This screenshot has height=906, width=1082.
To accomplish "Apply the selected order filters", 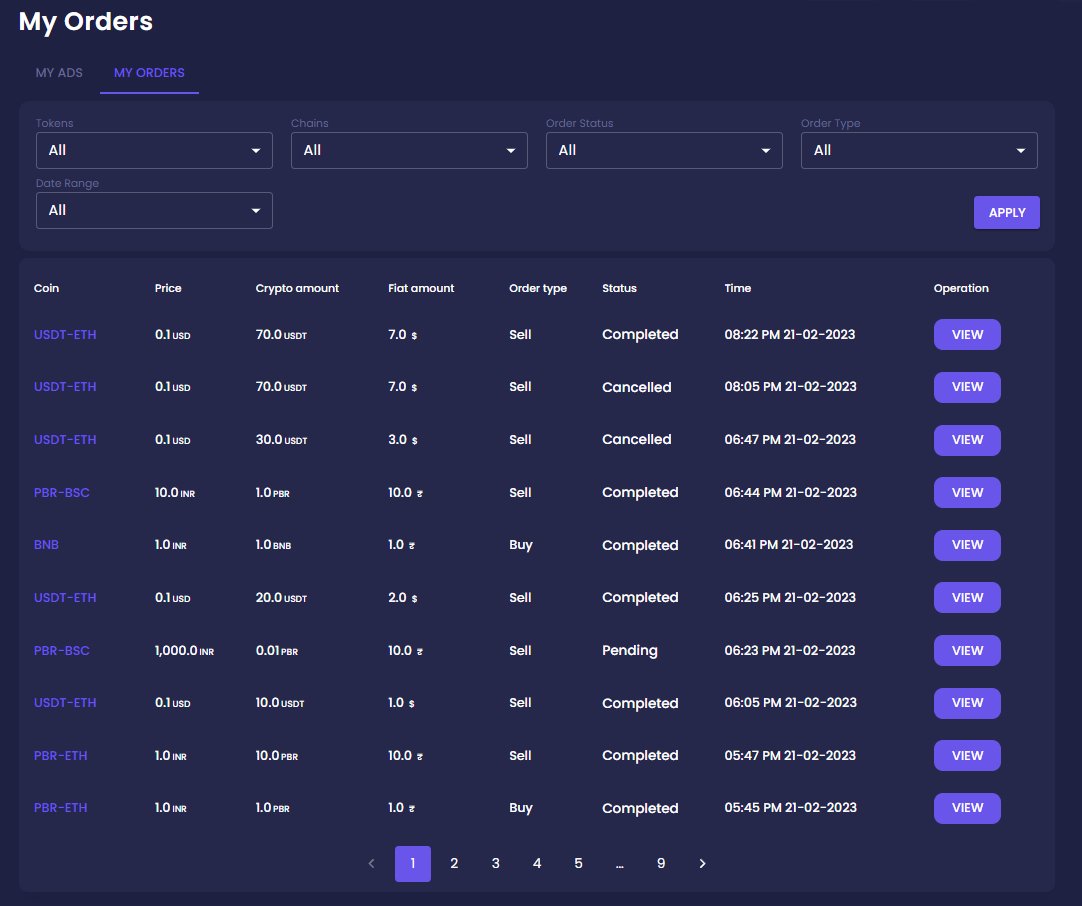I will point(1007,213).
